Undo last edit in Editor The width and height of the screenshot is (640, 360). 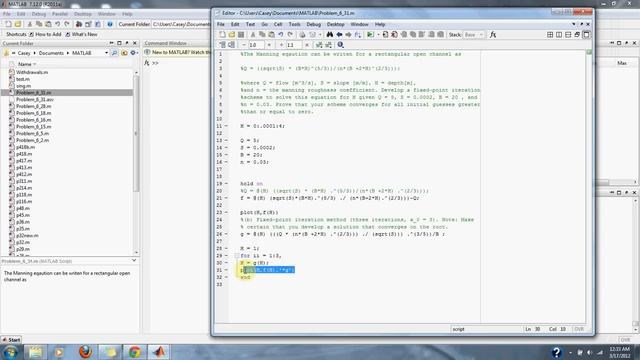click(x=281, y=35)
